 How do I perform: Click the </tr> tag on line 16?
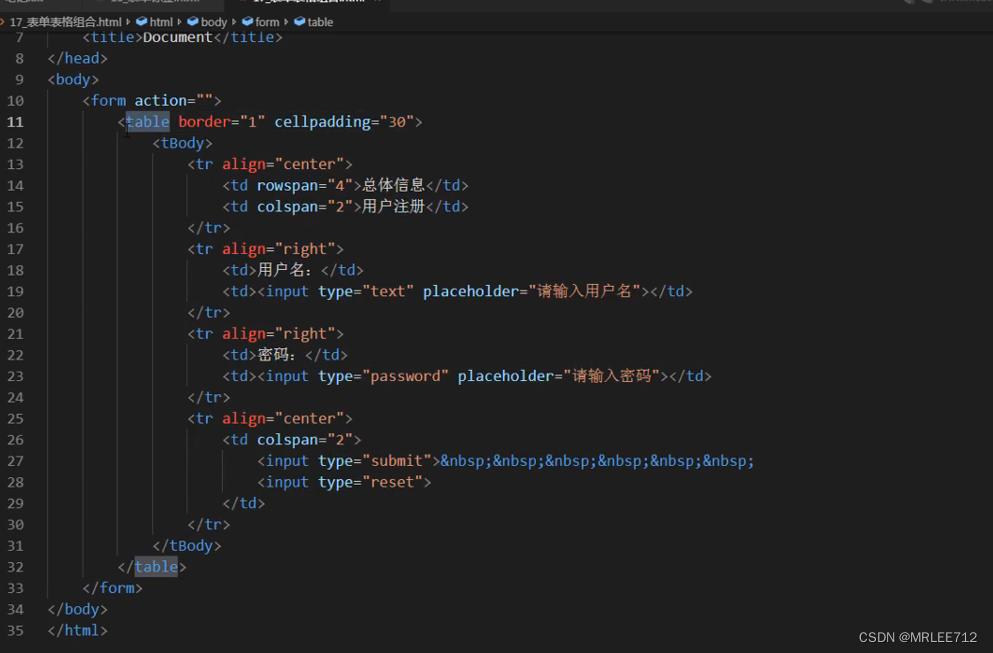(208, 228)
